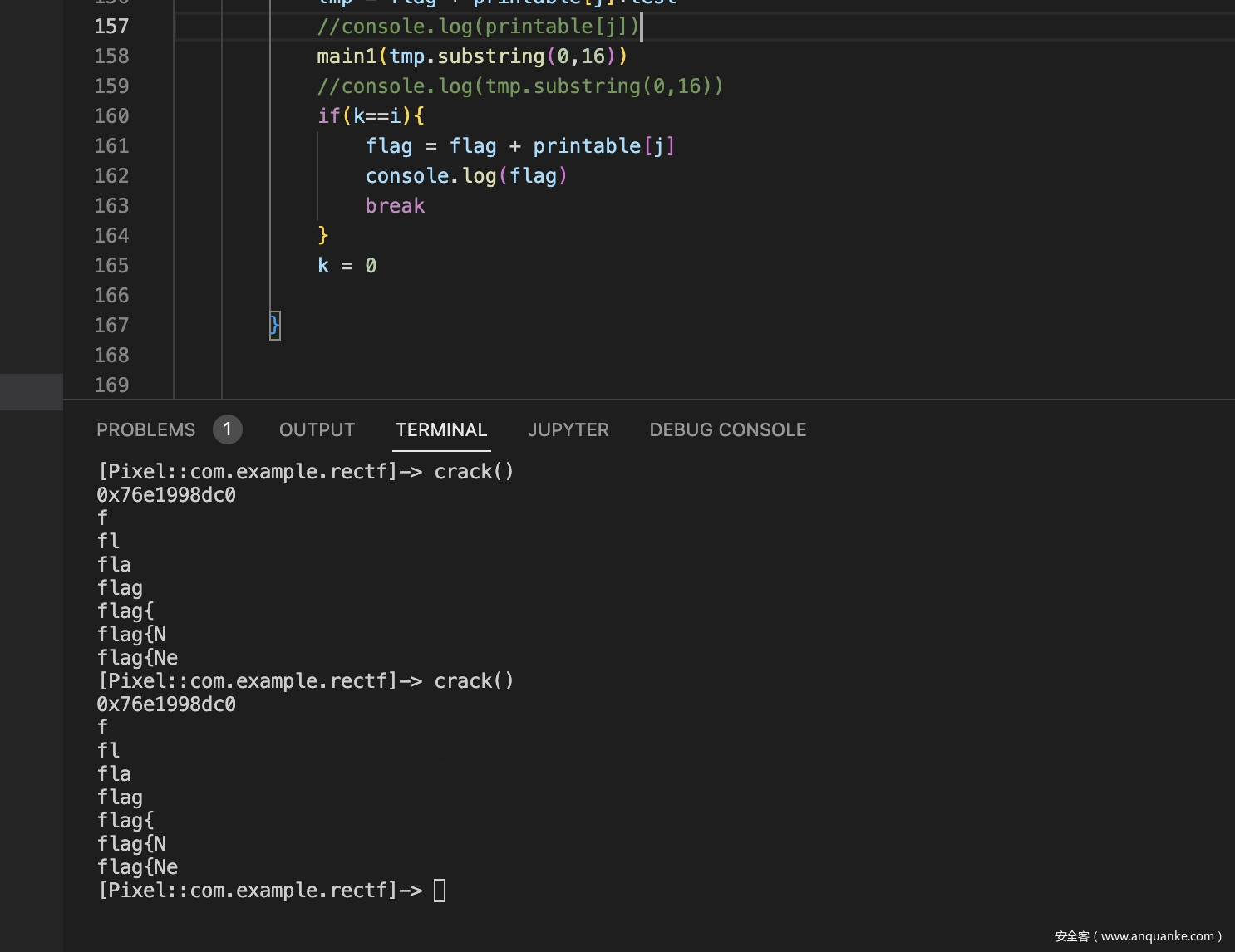This screenshot has height=952, width=1235.
Task: Click the highlighted closing brace on line 167
Action: tap(275, 325)
